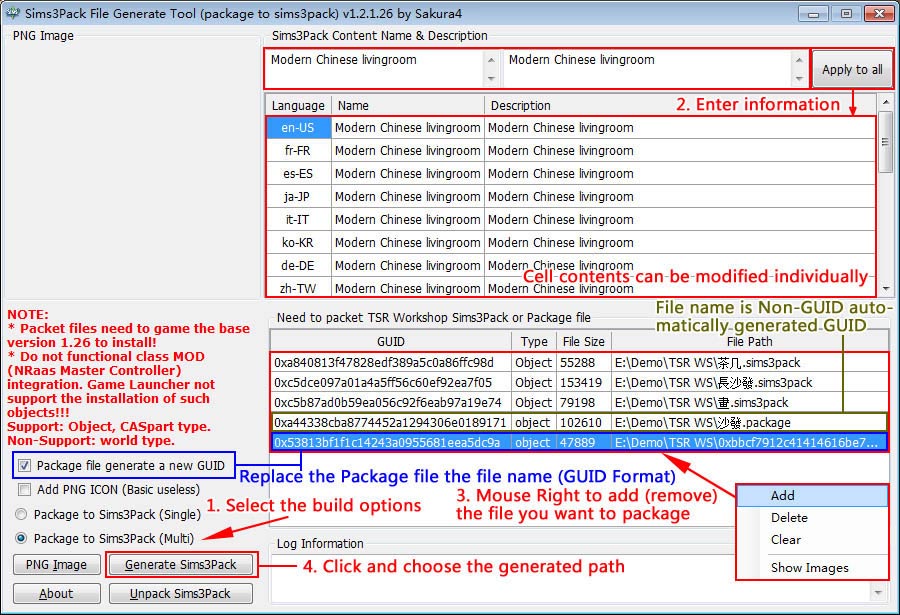
Task: Click language table scrollbar up arrow
Action: pyautogui.click(x=886, y=102)
